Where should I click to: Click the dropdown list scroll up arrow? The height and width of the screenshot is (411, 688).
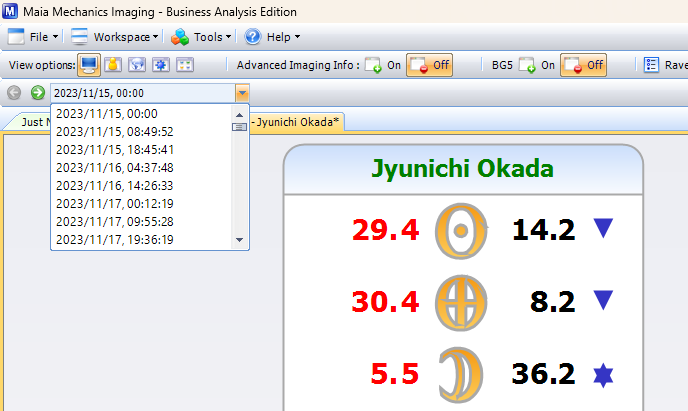click(x=239, y=114)
